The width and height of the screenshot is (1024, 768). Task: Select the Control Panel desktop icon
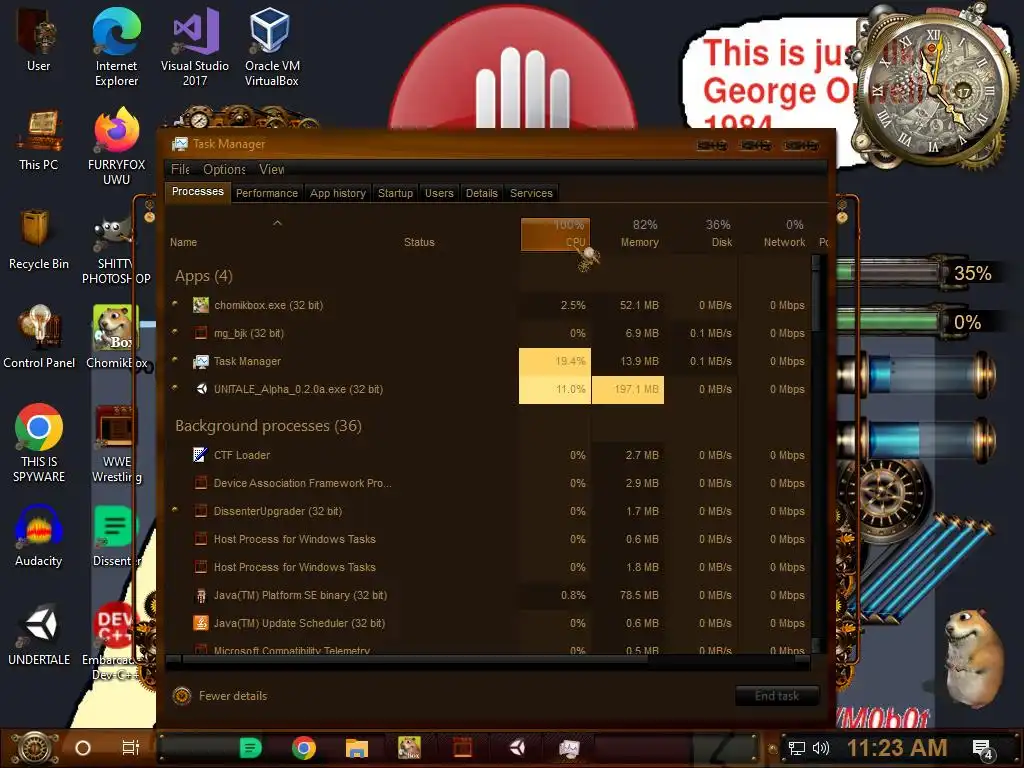tap(39, 338)
